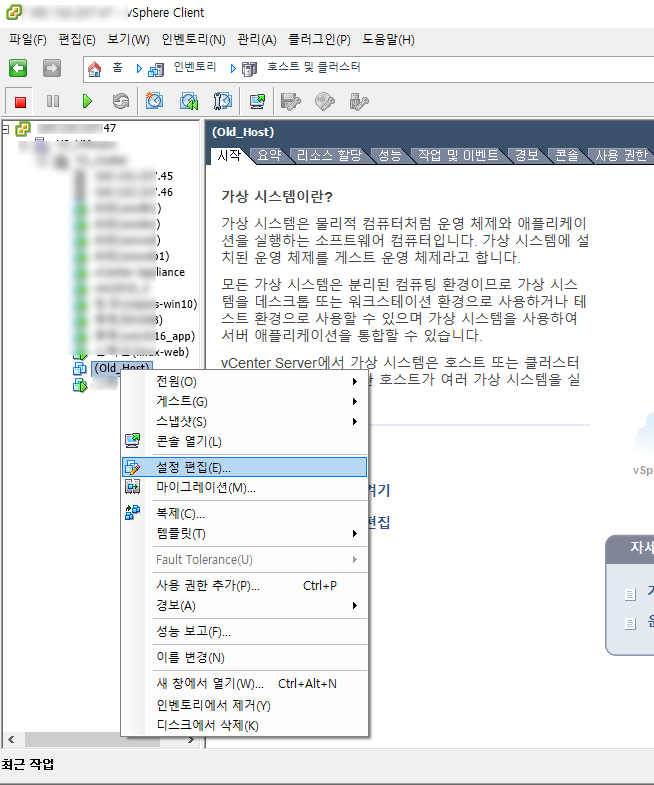Click the CD/DVD connect toolbar icon
Image resolution: width=654 pixels, height=785 pixels.
(324, 102)
